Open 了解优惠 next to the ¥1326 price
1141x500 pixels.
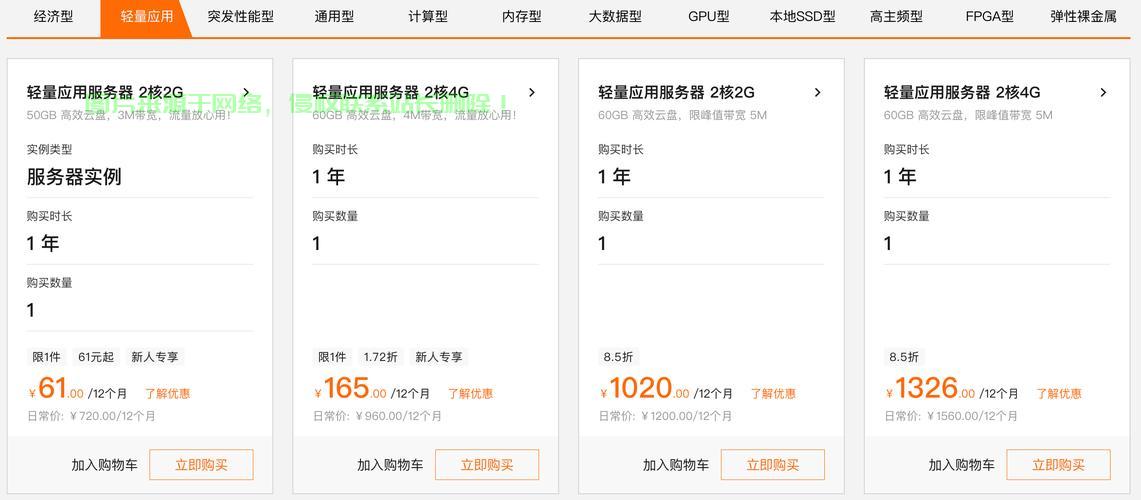tap(1058, 394)
